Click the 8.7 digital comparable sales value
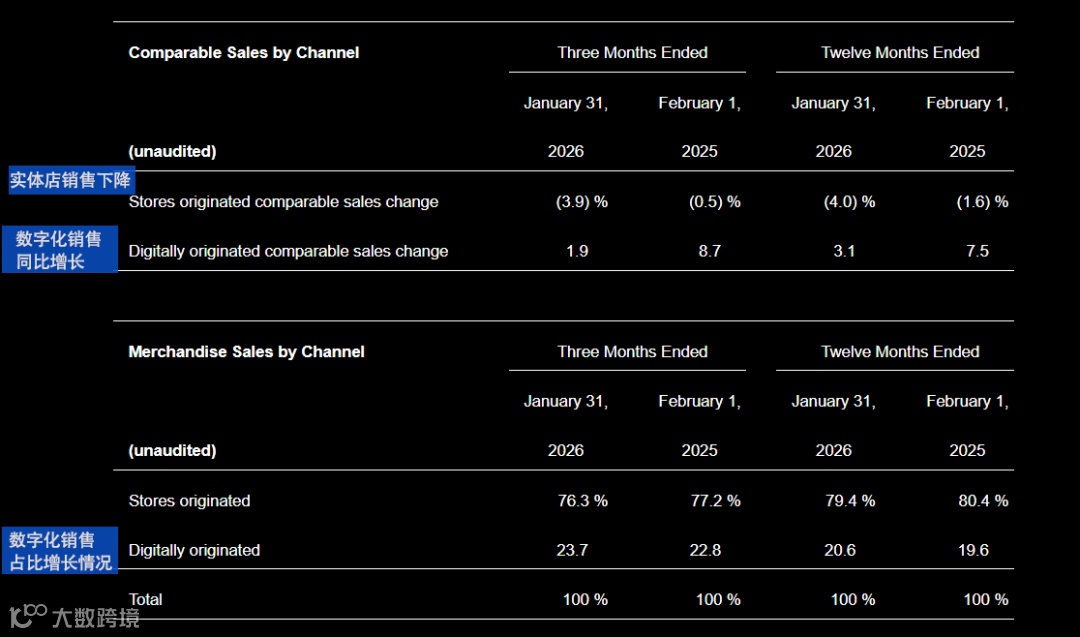1080x637 pixels. pos(709,251)
